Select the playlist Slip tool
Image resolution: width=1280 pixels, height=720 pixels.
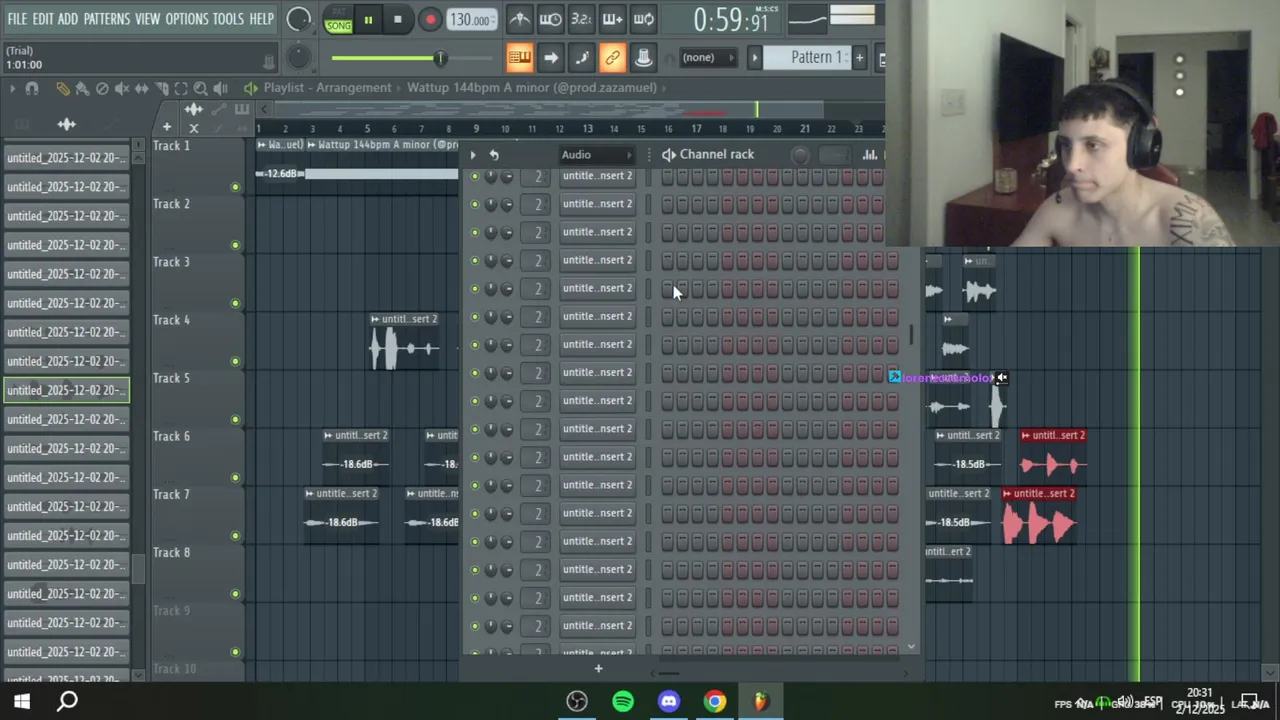click(142, 88)
